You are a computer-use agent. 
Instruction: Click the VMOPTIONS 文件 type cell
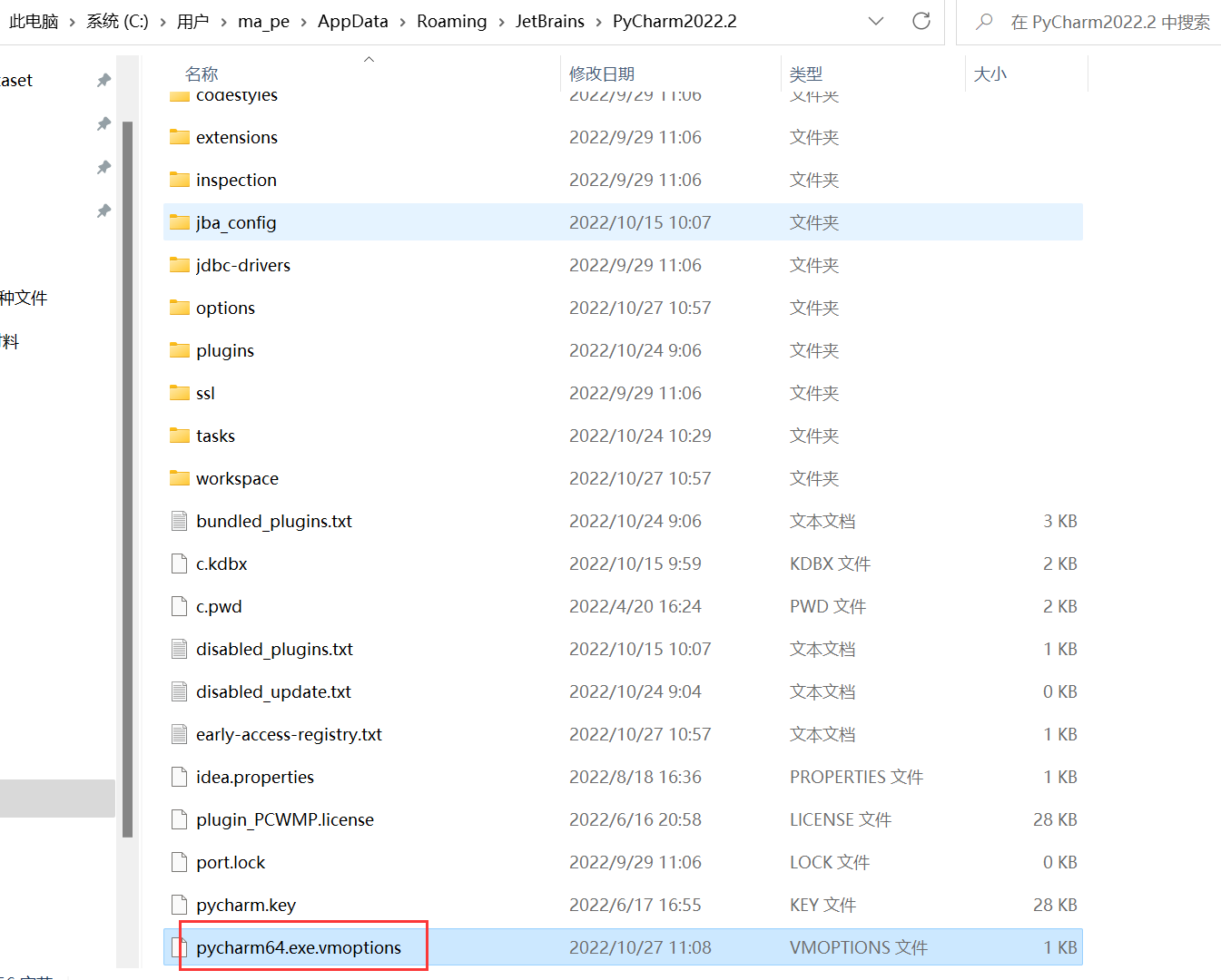pos(859,947)
